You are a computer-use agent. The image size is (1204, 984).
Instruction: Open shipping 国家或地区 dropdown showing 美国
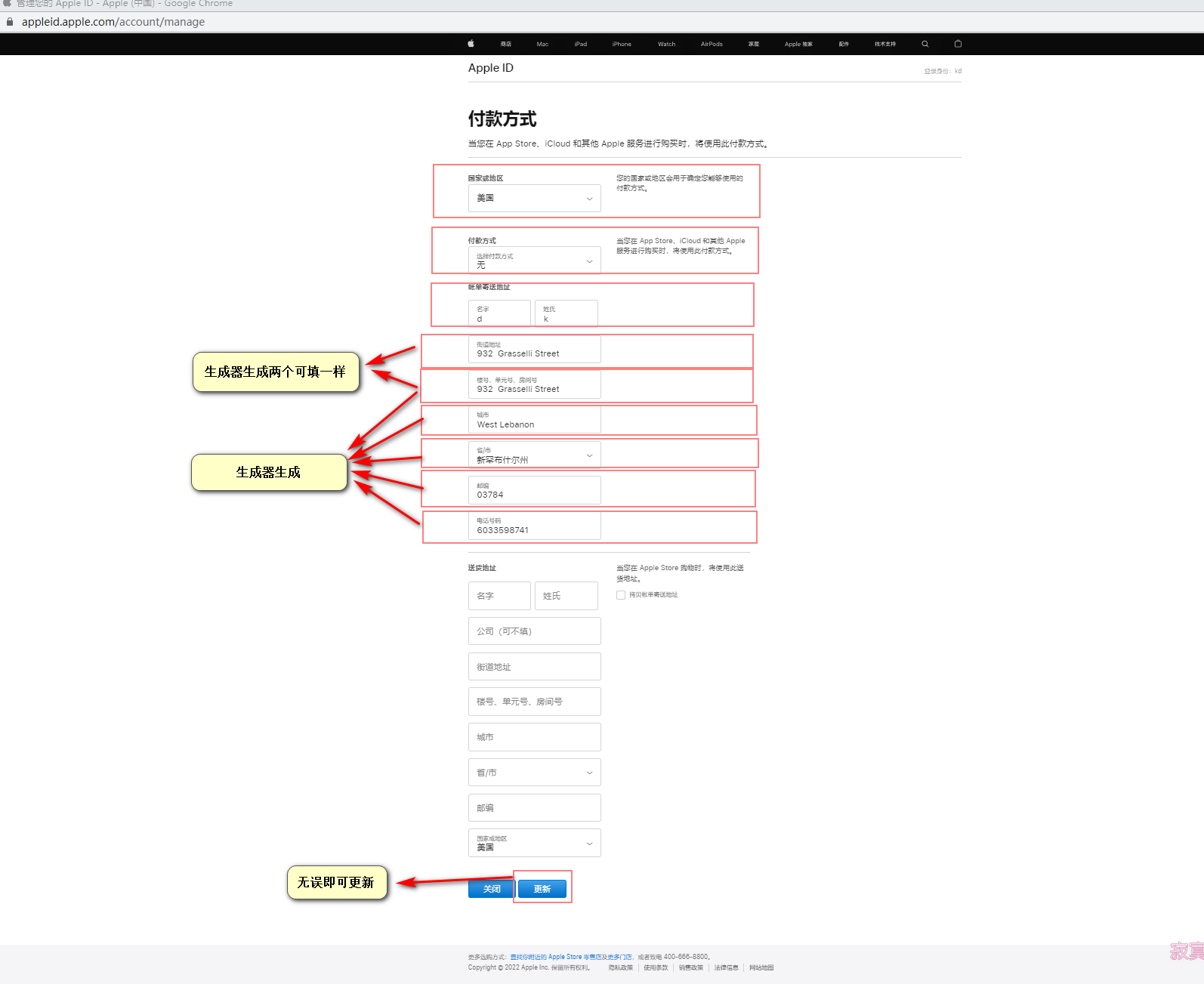coord(534,843)
